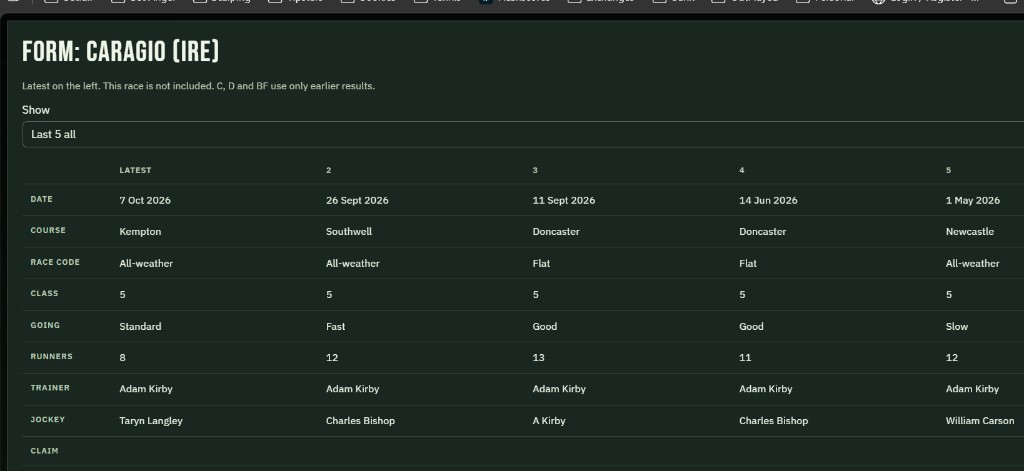This screenshot has width=1024, height=471.
Task: Click the Slow going value
Action: pos(957,327)
